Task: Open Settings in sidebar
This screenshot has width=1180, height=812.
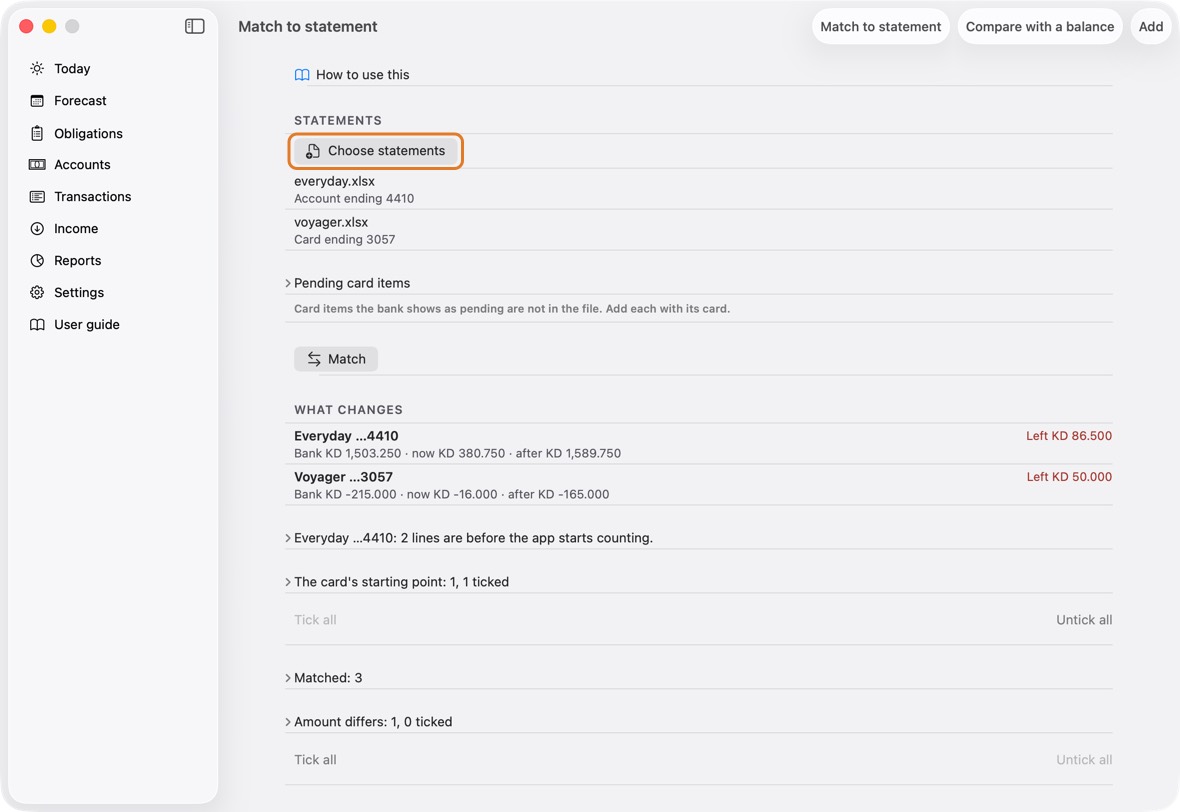Action: 79,293
